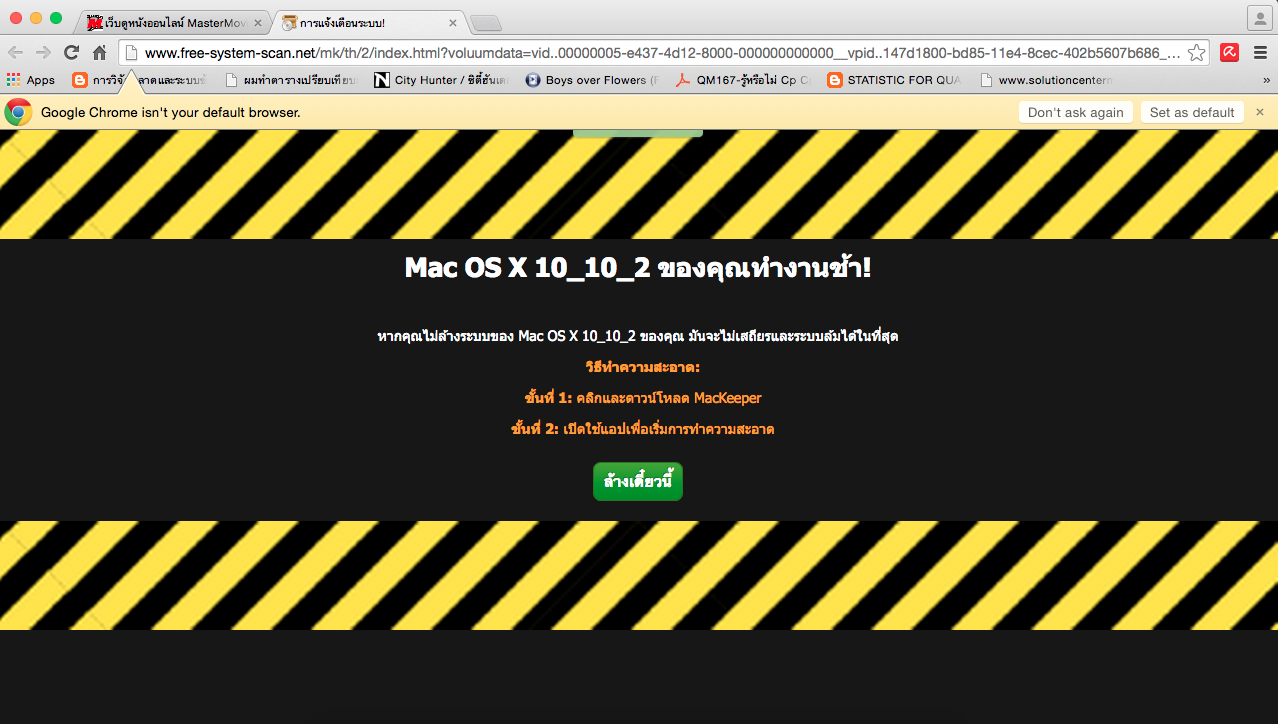Click the address bar URL field
This screenshot has height=724, width=1278.
point(663,53)
